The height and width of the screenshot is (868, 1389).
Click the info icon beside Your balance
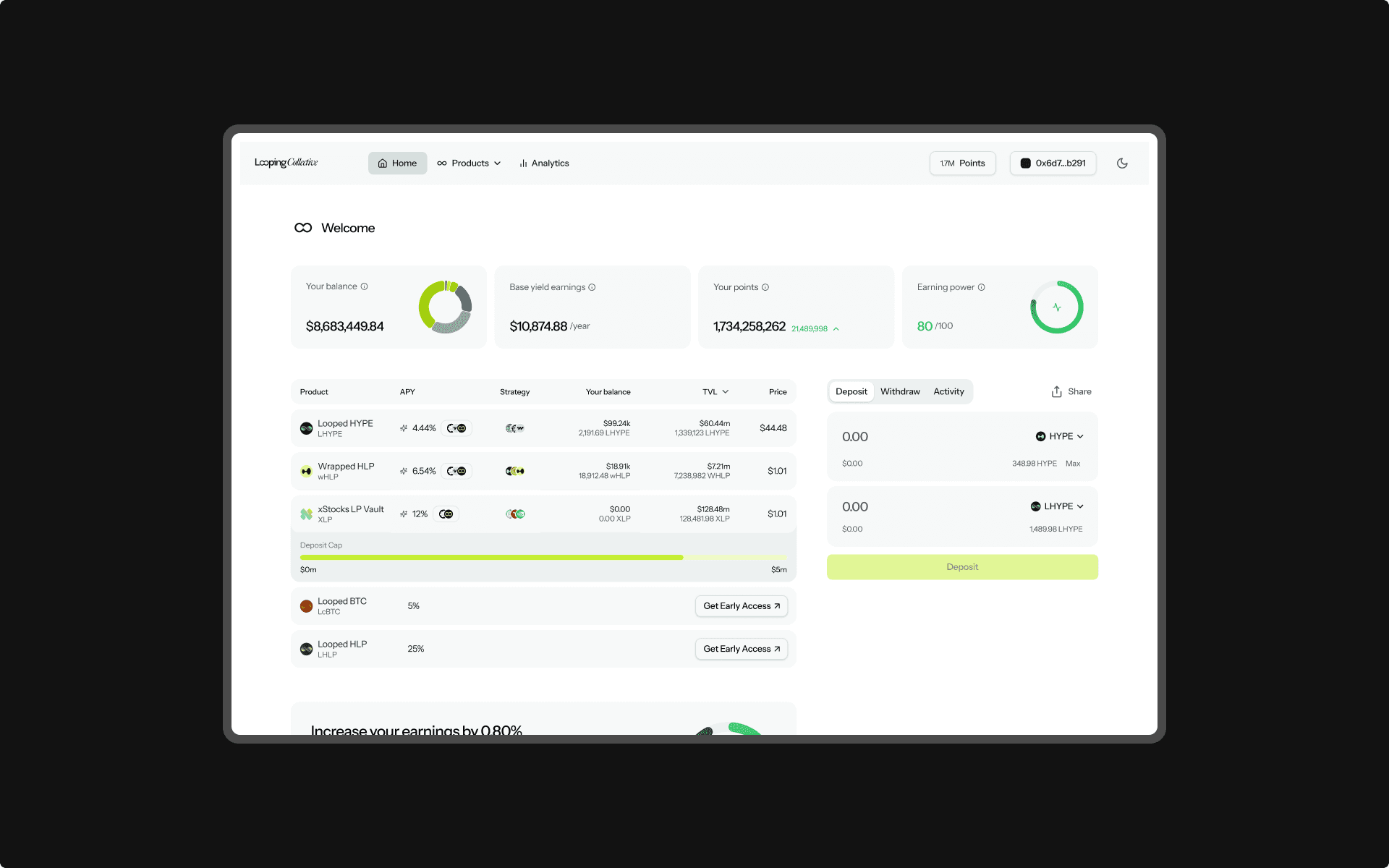tap(365, 286)
